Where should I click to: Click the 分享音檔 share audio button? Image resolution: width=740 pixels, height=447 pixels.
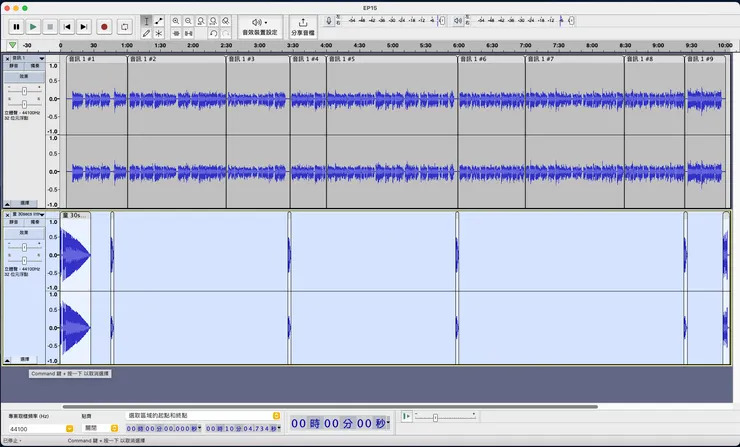303,26
